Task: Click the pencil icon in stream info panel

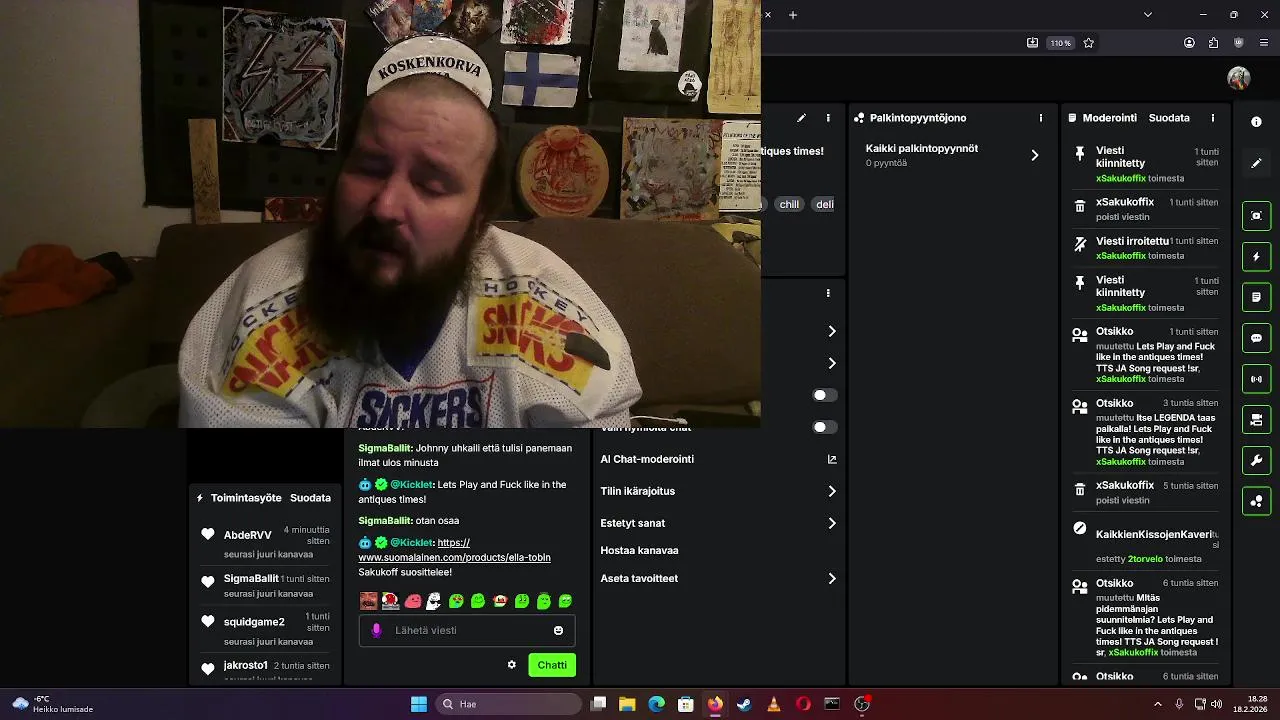Action: (x=801, y=118)
